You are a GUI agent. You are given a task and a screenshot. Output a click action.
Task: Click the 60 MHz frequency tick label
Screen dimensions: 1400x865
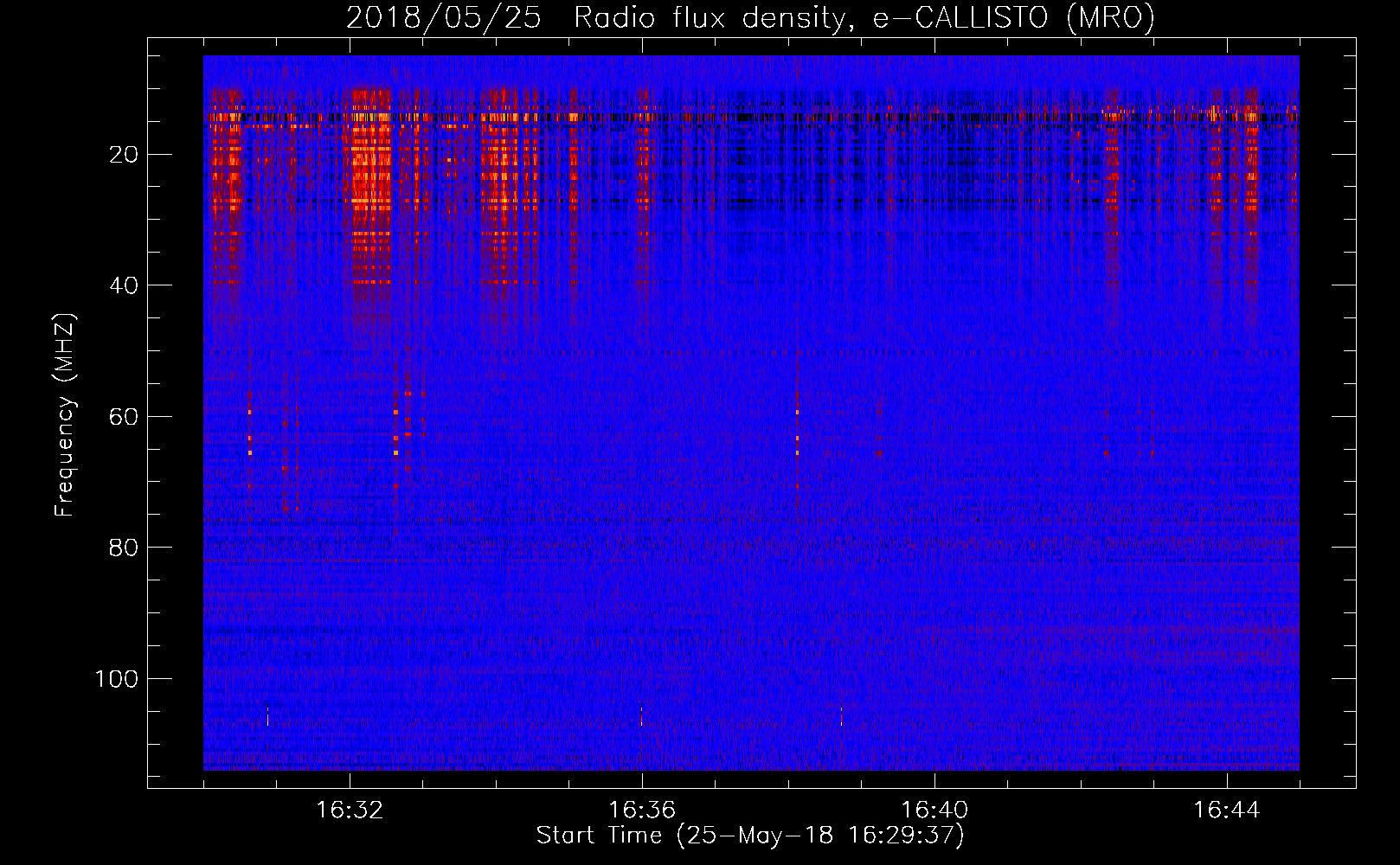click(x=125, y=417)
